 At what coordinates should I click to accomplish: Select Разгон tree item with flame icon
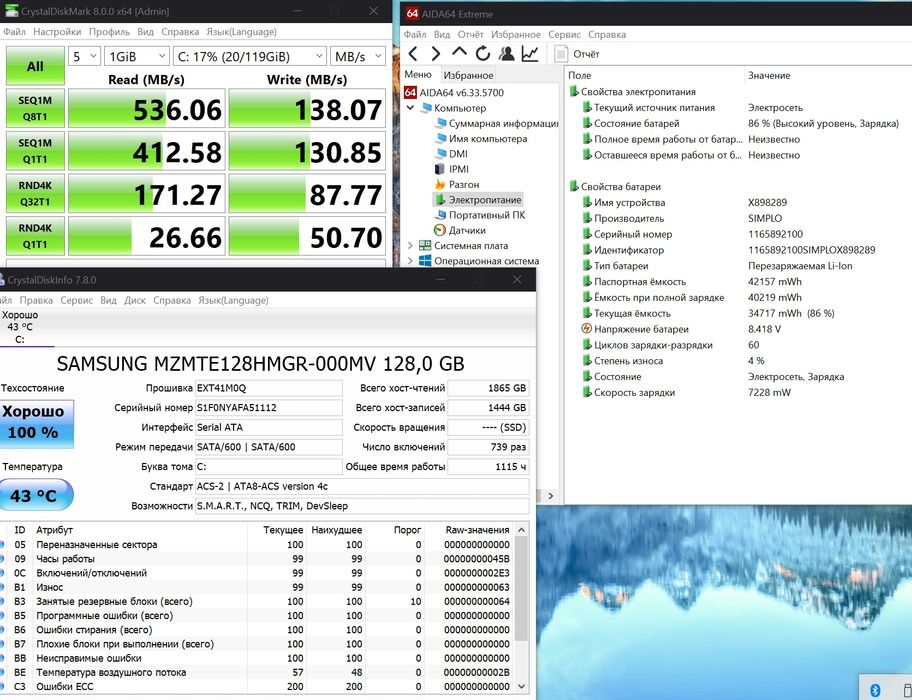[457, 184]
